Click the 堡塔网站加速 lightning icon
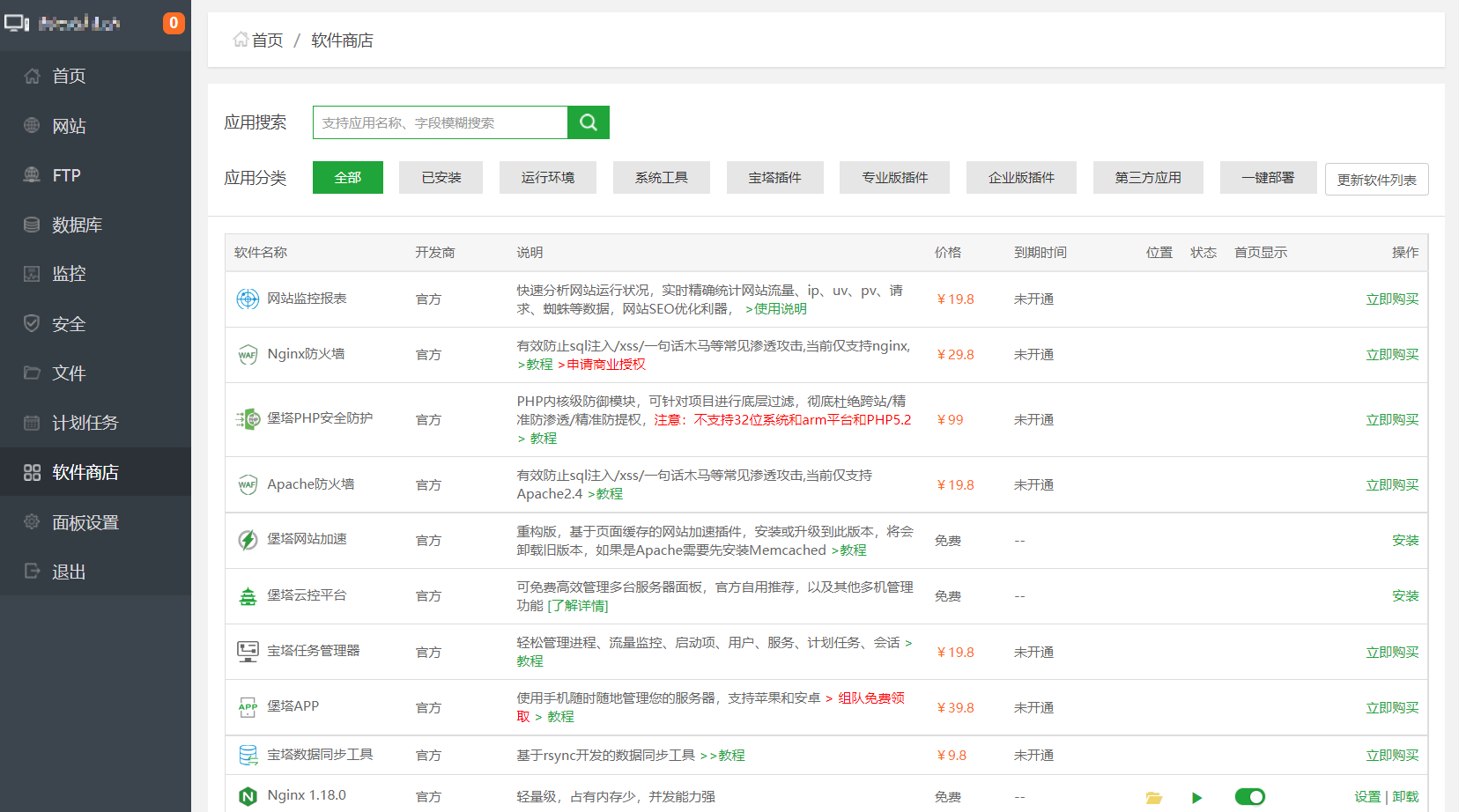Image resolution: width=1459 pixels, height=812 pixels. tap(248, 540)
